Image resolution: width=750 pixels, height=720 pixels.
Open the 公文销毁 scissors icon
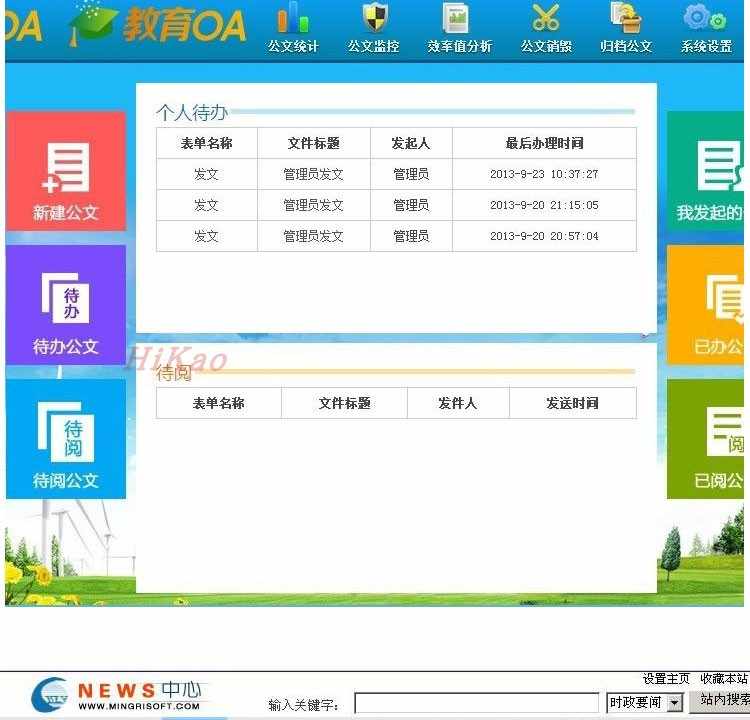pyautogui.click(x=546, y=17)
